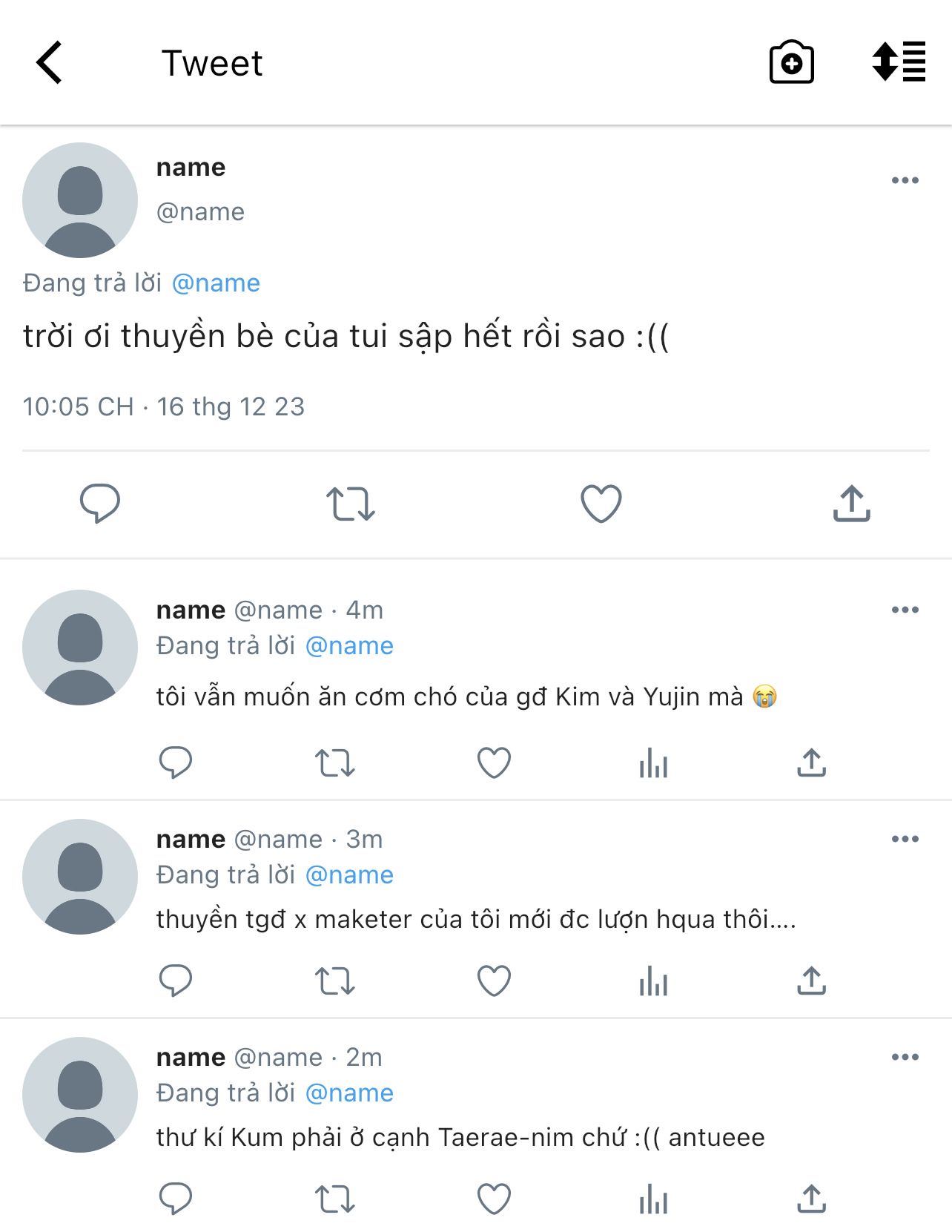Open the camera add-photo icon
Image resolution: width=952 pixels, height=1232 pixels.
pyautogui.click(x=791, y=62)
